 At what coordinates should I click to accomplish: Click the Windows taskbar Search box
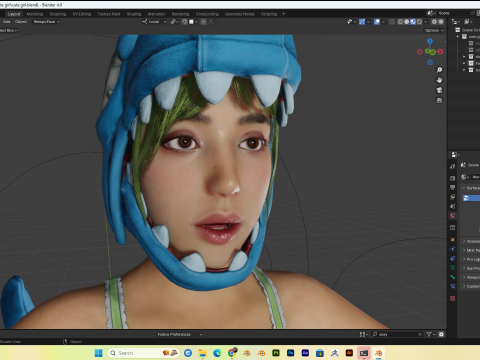pos(143,353)
